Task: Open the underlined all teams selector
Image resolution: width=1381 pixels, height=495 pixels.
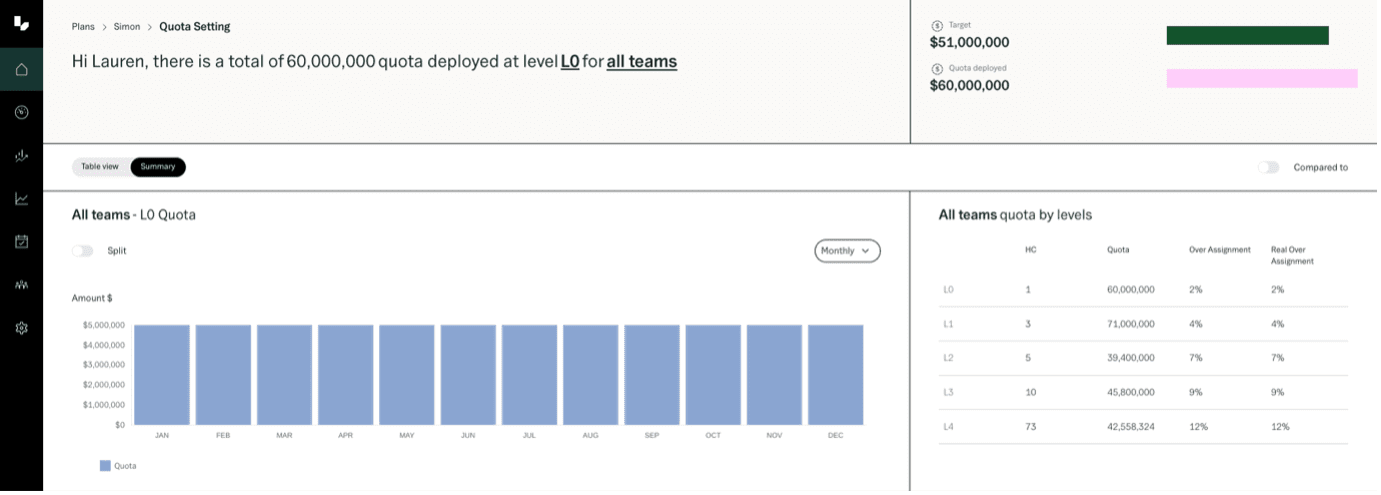Action: coord(641,61)
